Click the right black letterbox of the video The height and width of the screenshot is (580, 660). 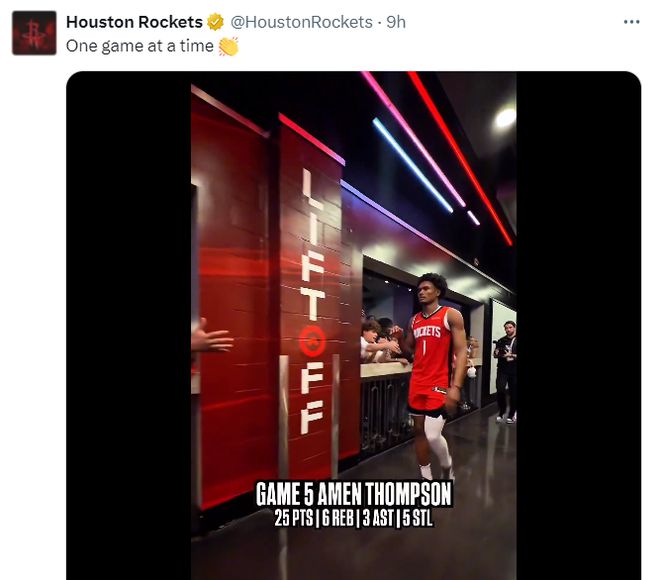[579, 325]
